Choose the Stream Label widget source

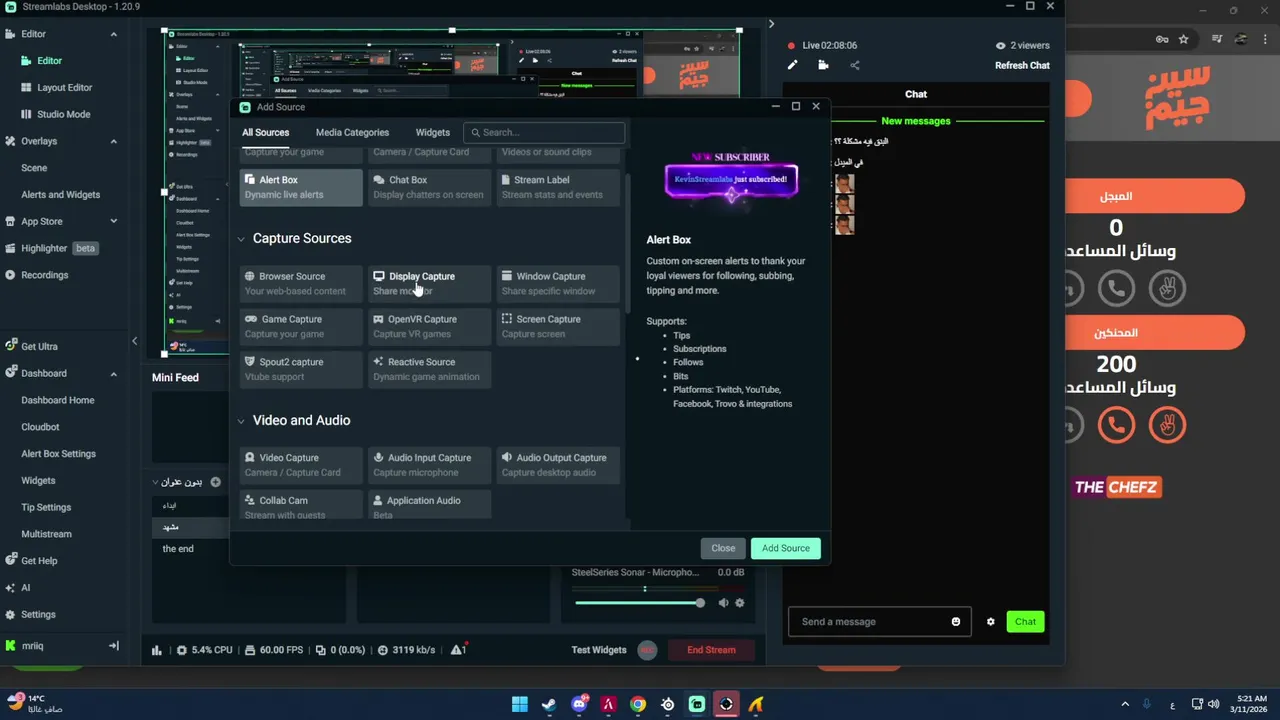(x=558, y=187)
